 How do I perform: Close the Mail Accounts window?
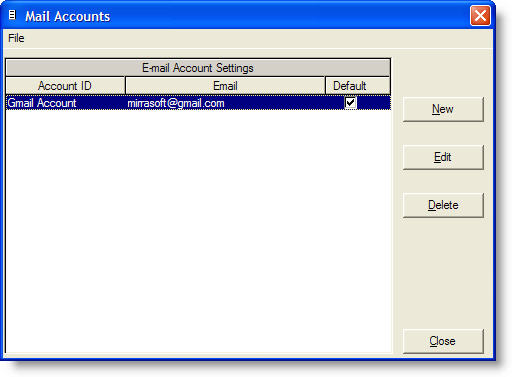480,15
